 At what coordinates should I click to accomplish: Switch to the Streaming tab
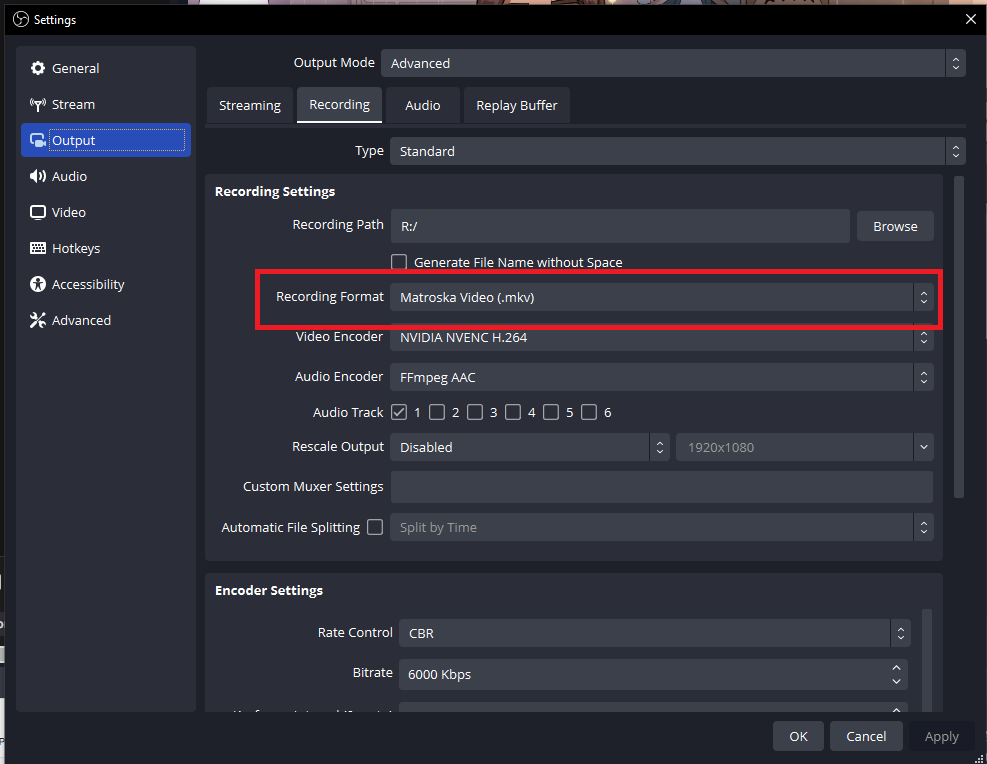250,105
